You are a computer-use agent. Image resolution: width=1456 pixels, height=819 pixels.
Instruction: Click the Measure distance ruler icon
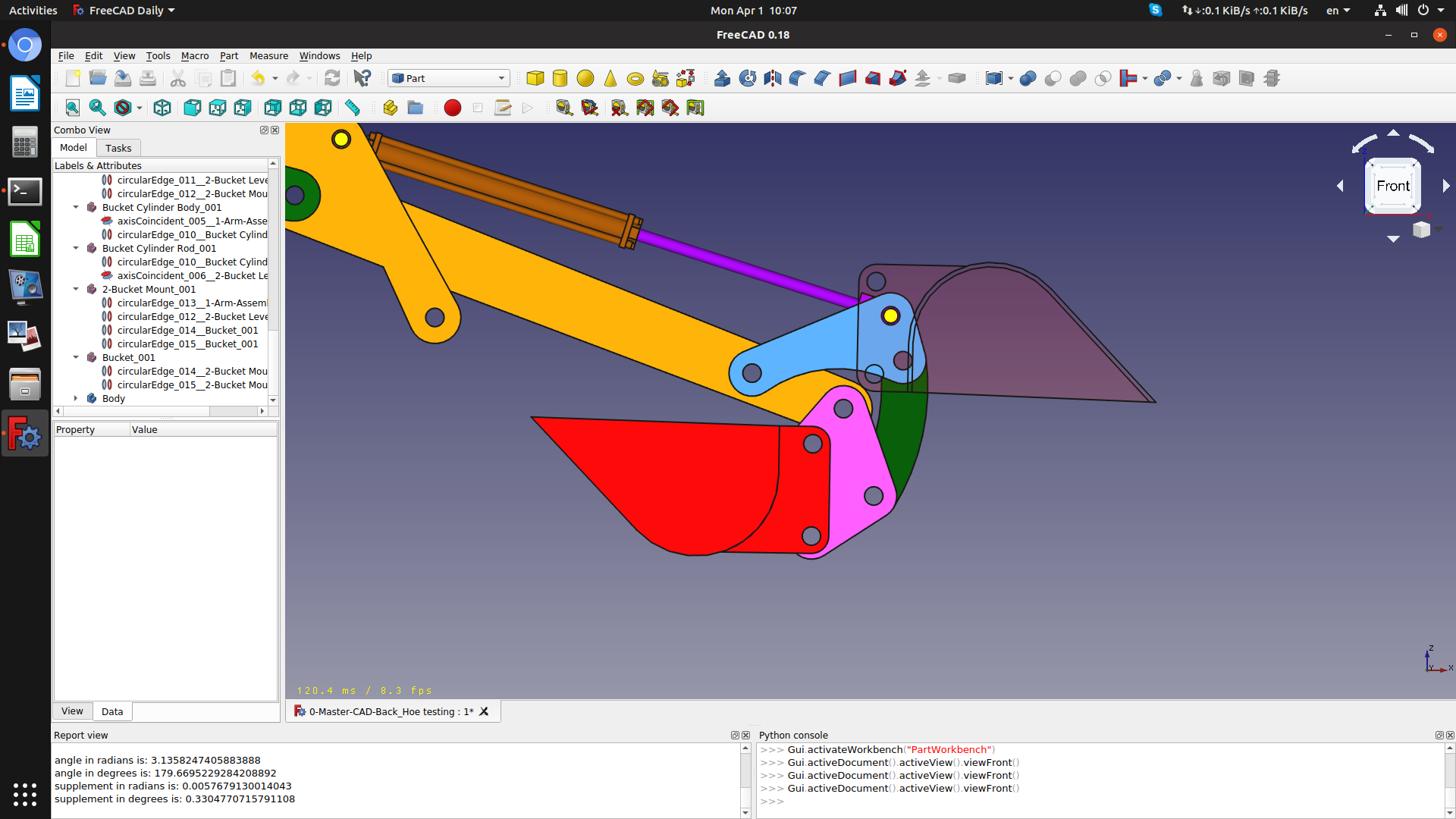pos(353,108)
